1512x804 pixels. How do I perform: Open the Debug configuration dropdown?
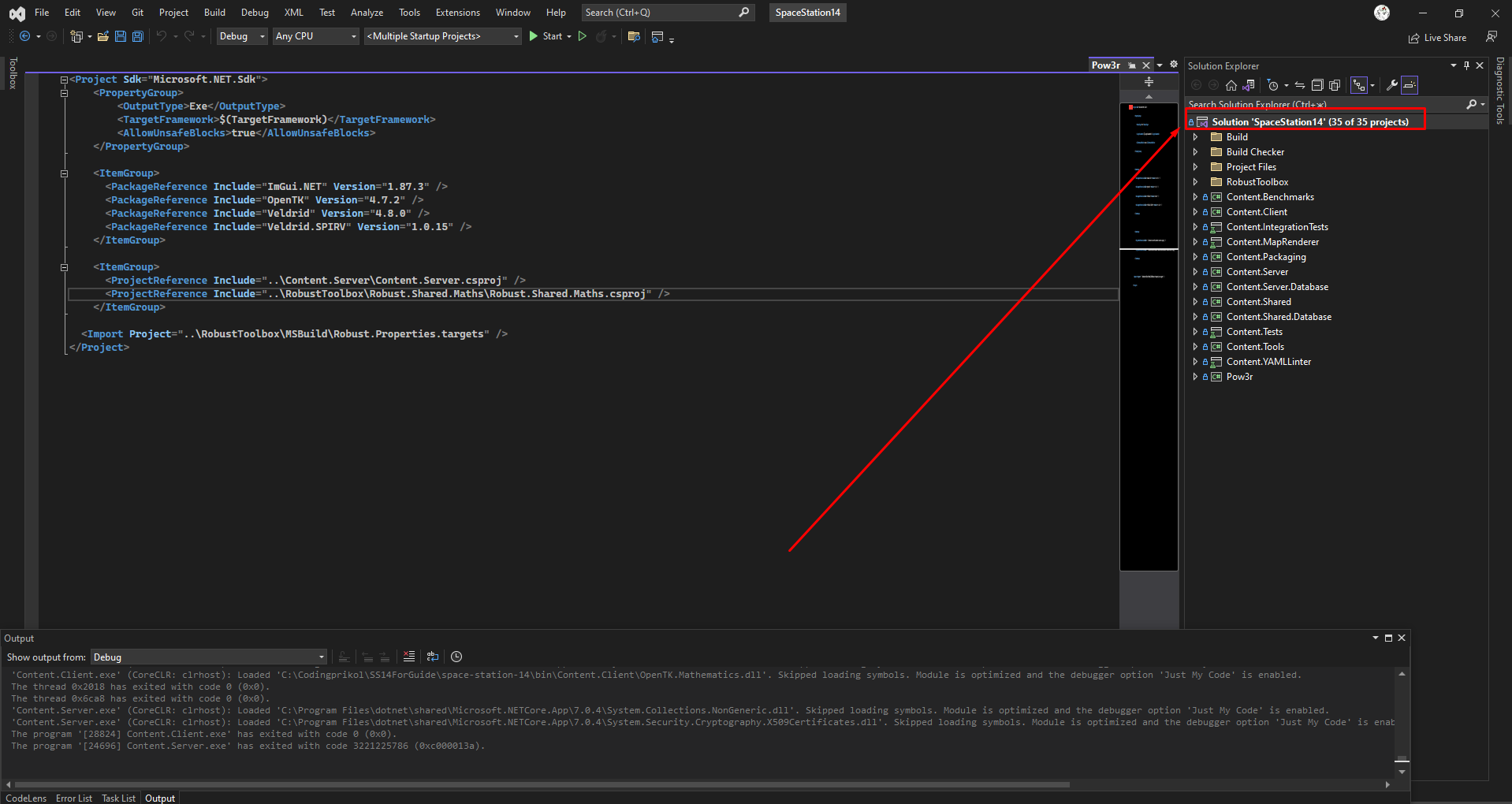(242, 36)
